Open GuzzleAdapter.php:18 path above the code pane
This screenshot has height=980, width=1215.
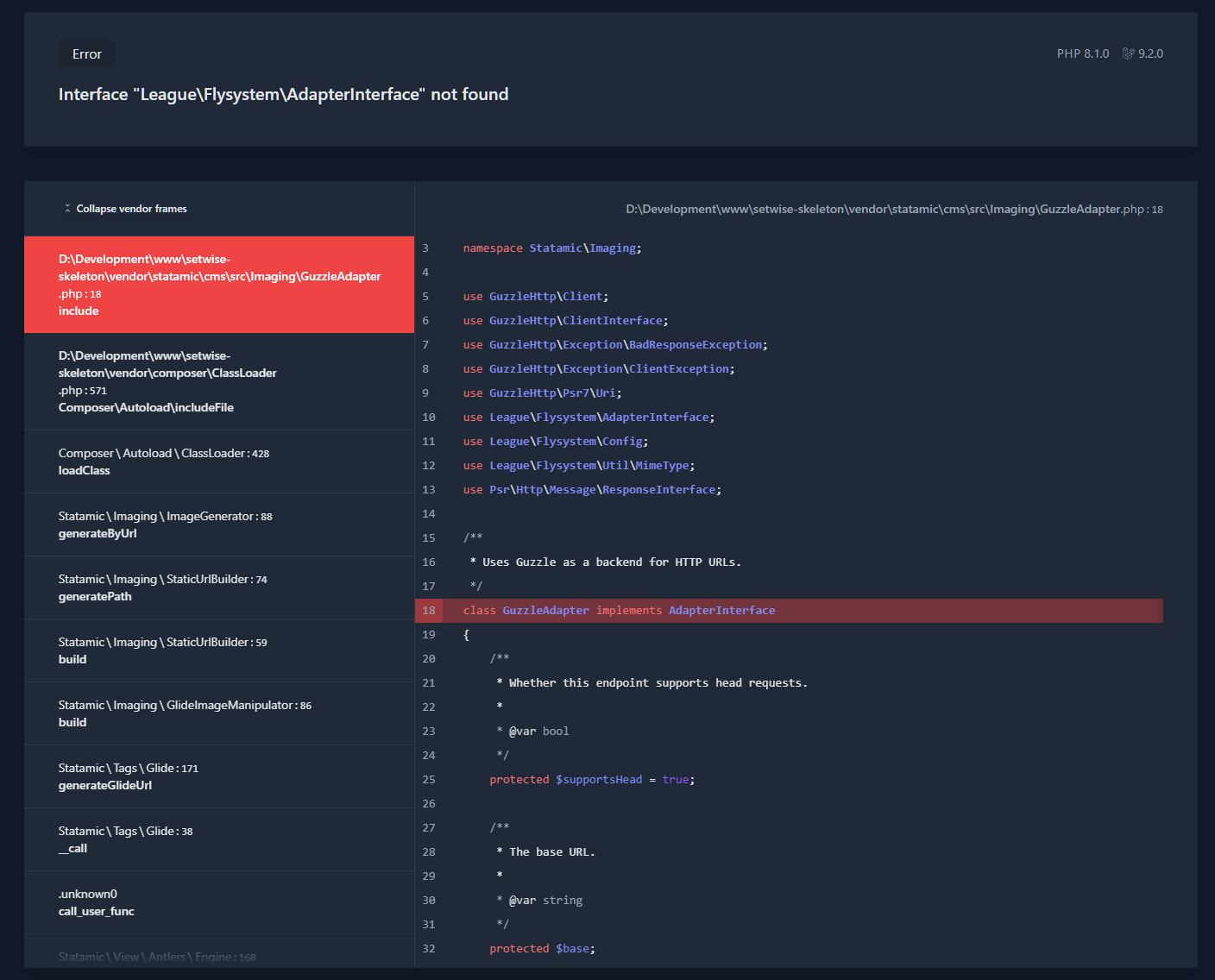(893, 209)
